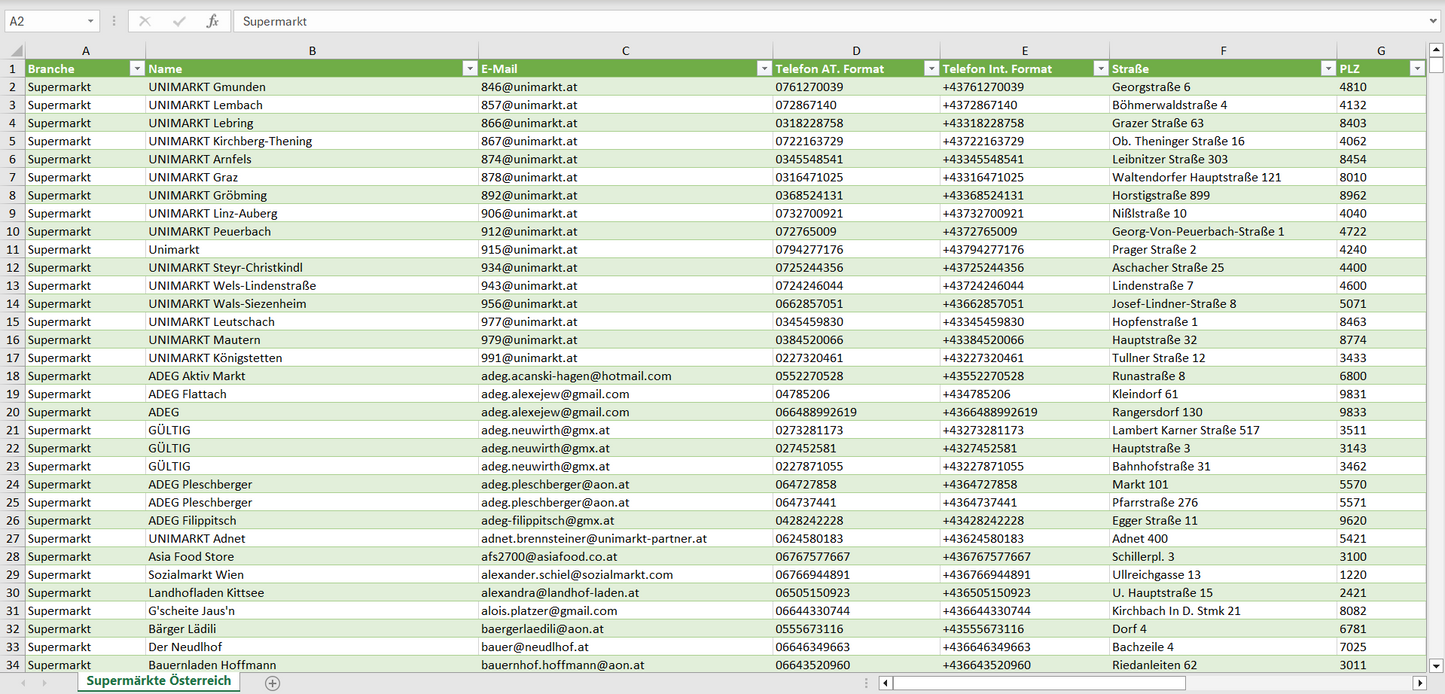Open the Straße column filter dropdown

(x=1328, y=69)
